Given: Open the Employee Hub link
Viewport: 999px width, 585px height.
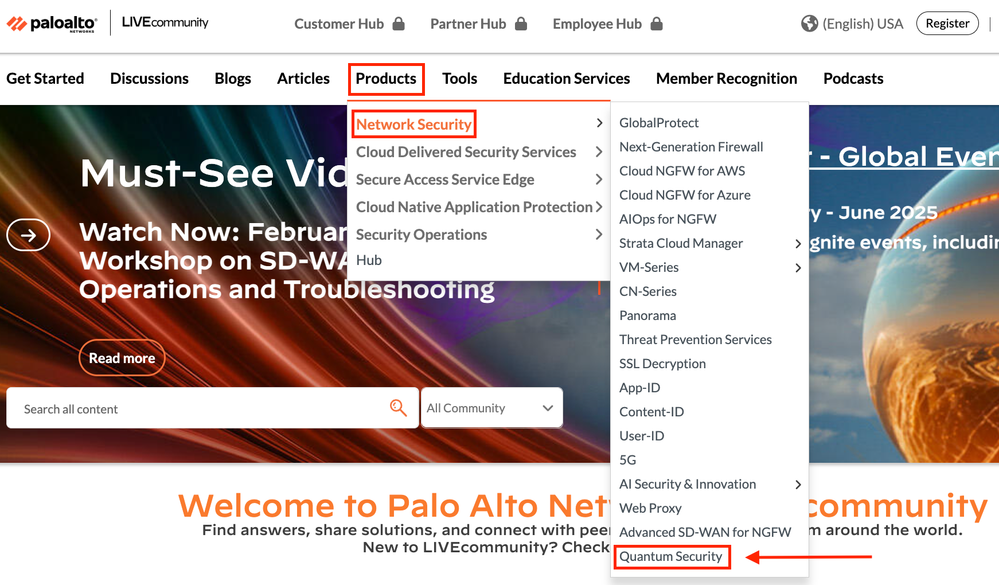Looking at the screenshot, I should [x=597, y=24].
